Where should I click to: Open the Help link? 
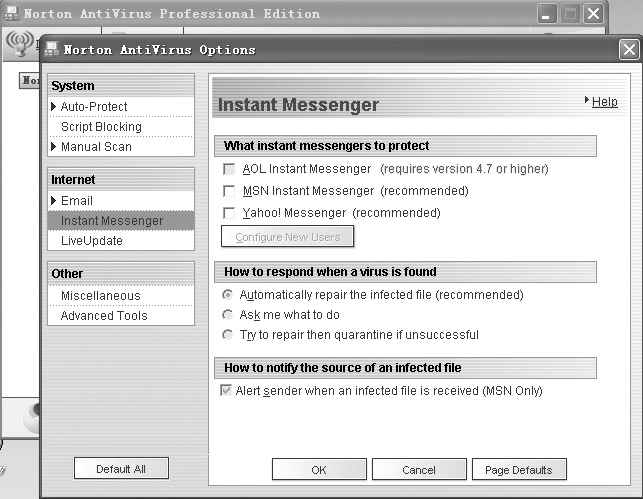pyautogui.click(x=604, y=102)
